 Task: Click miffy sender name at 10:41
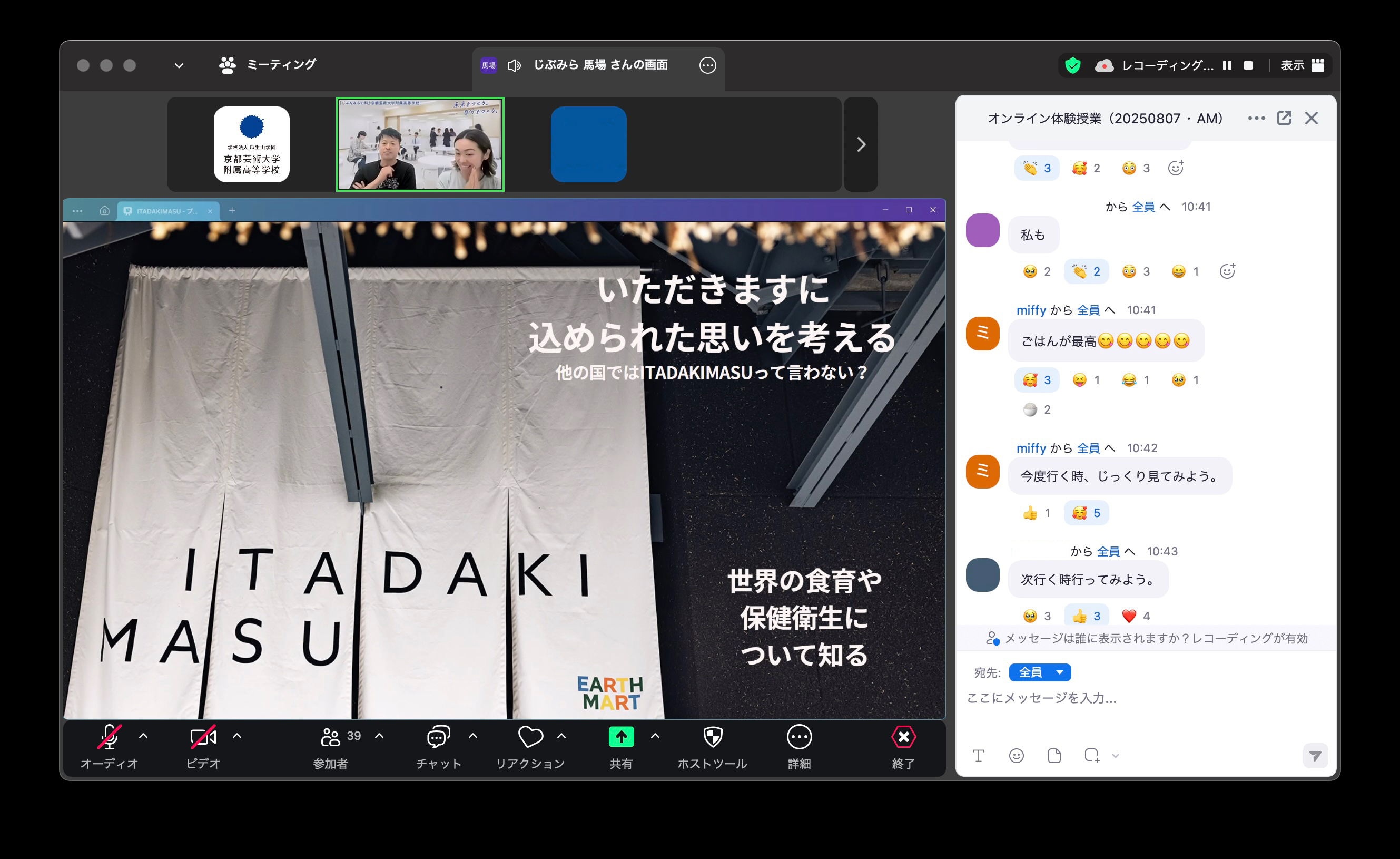(x=1031, y=310)
